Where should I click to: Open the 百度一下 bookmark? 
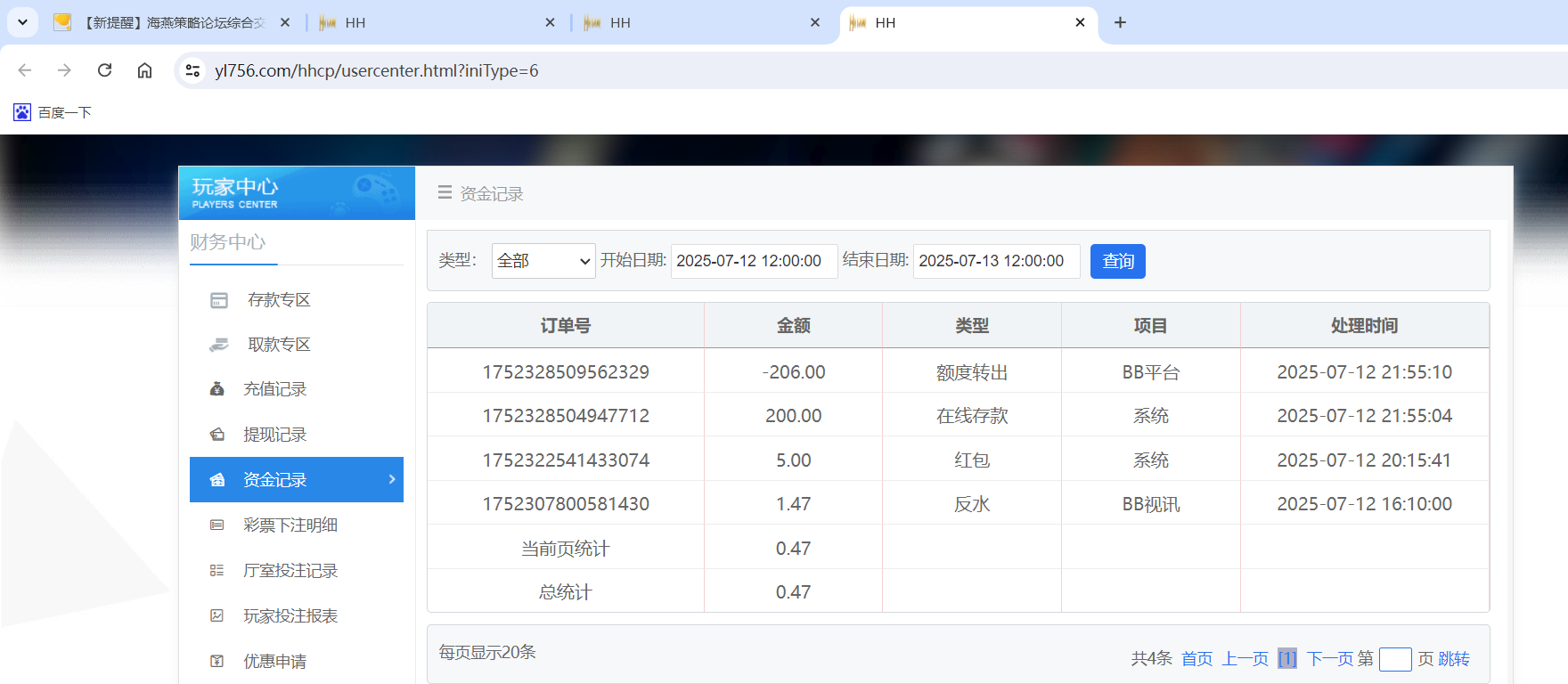53,112
